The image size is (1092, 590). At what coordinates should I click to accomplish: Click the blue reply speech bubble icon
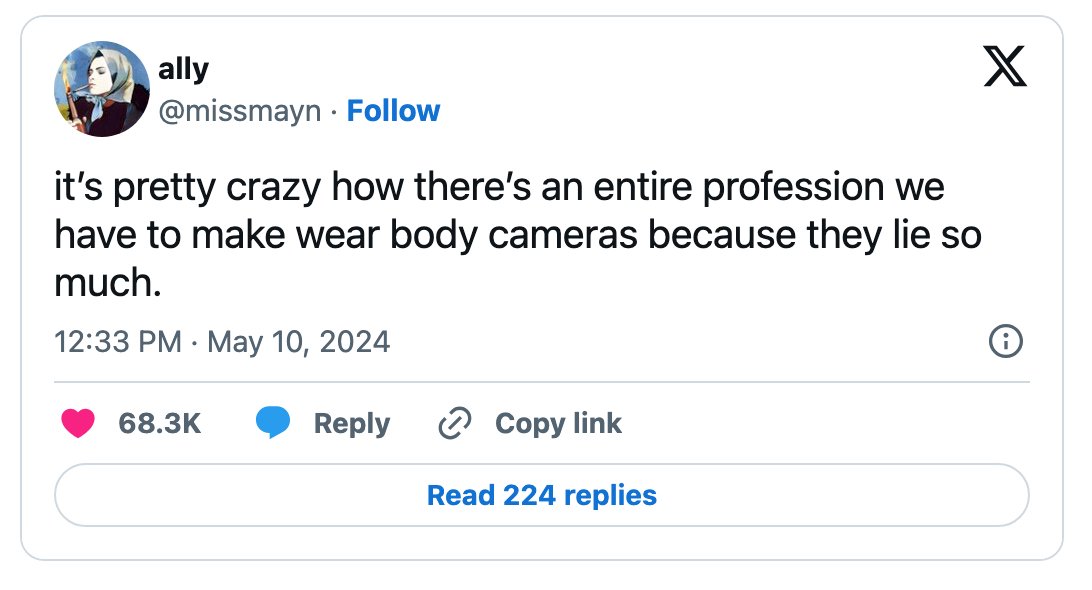click(x=273, y=423)
